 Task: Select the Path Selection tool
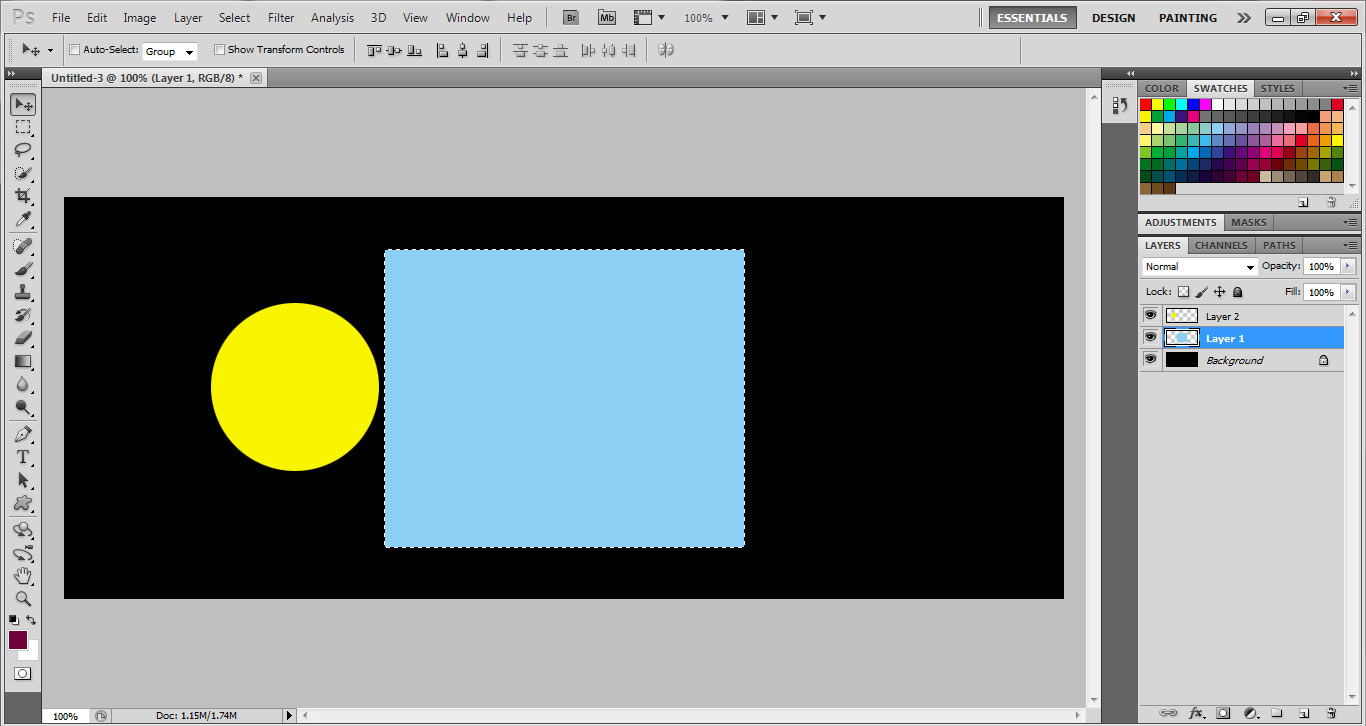coord(23,480)
